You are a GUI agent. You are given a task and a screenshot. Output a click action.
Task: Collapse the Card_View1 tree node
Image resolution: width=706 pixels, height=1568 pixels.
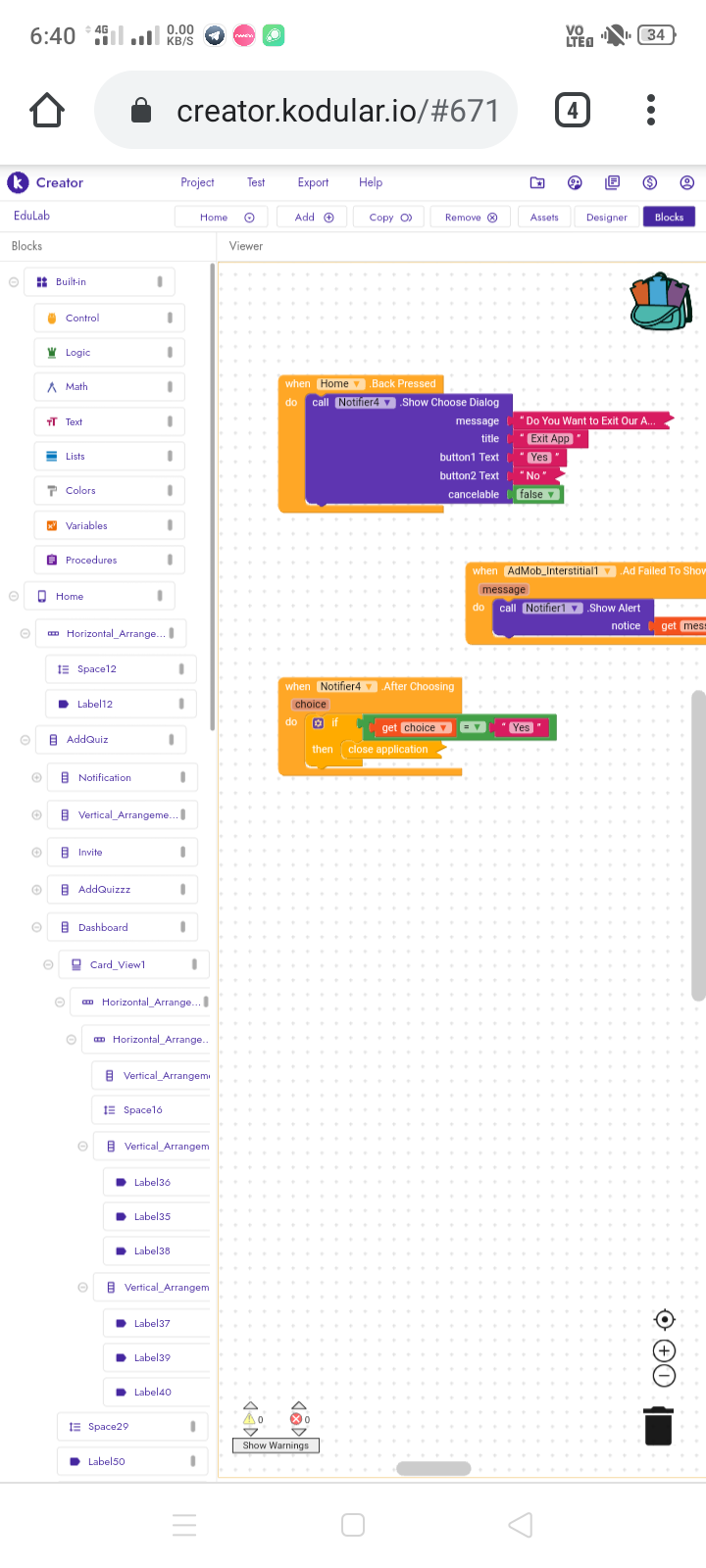pos(48,965)
